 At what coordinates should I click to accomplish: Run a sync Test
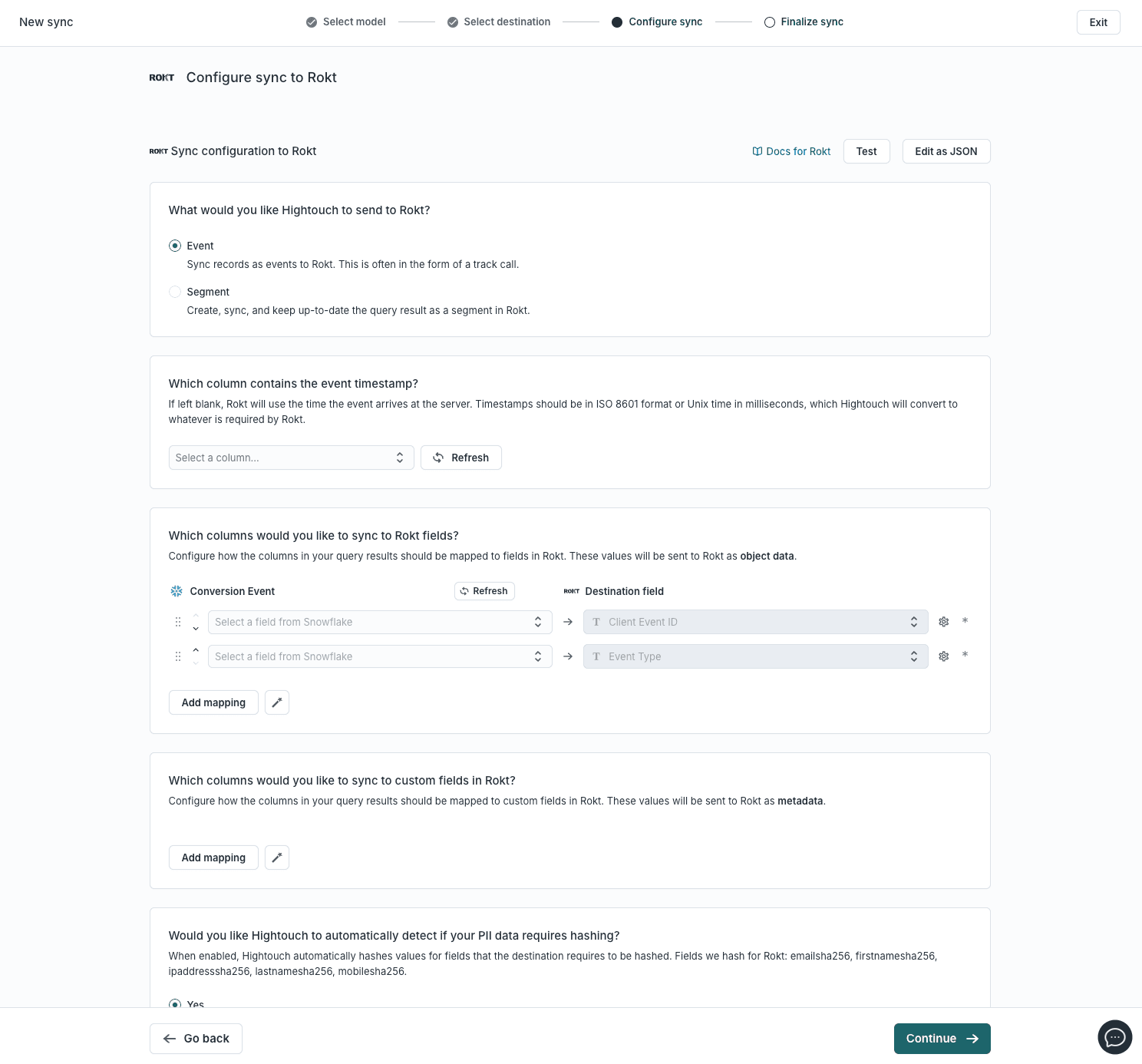[866, 151]
